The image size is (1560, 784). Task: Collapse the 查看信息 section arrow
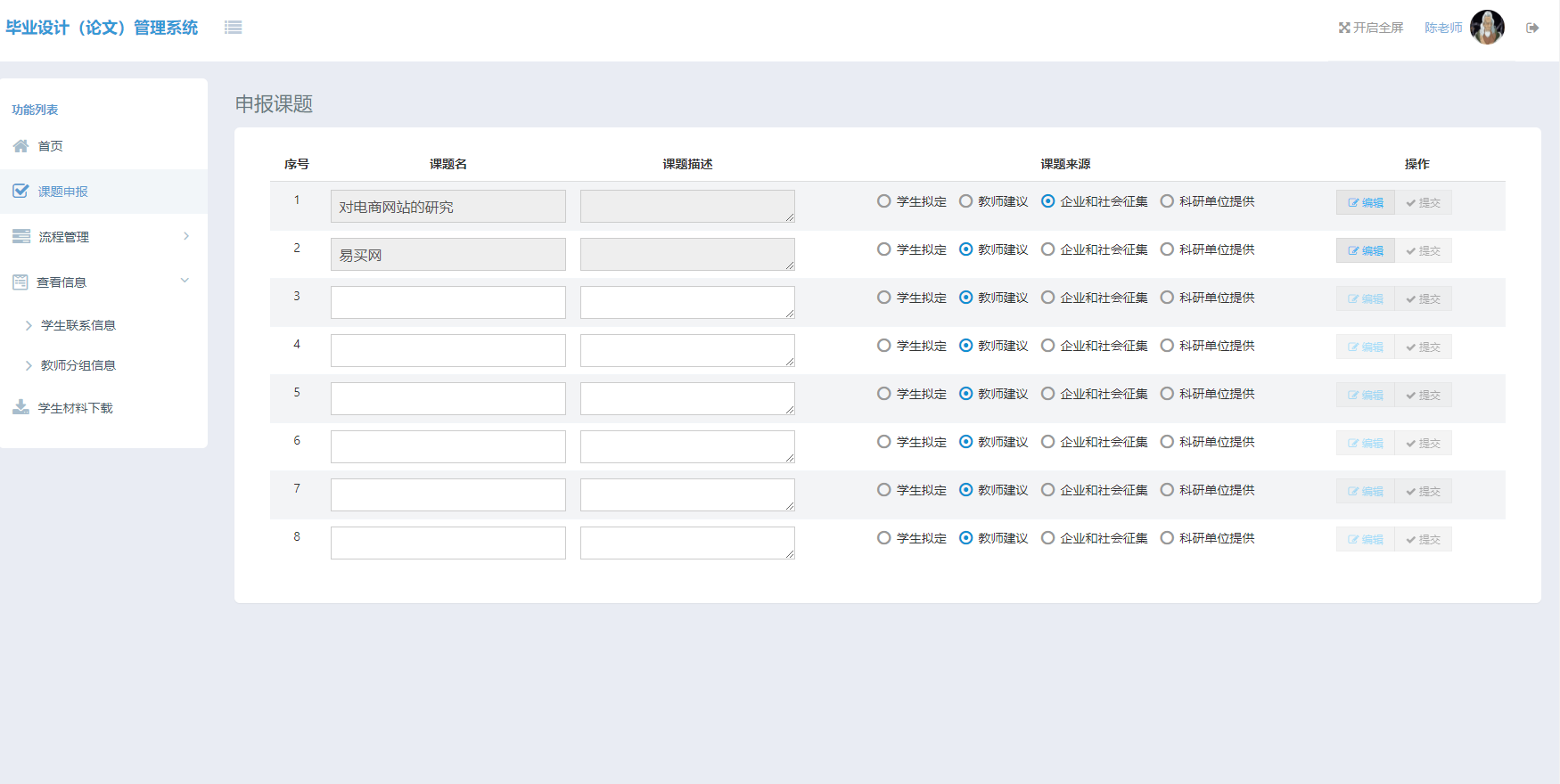pos(185,281)
